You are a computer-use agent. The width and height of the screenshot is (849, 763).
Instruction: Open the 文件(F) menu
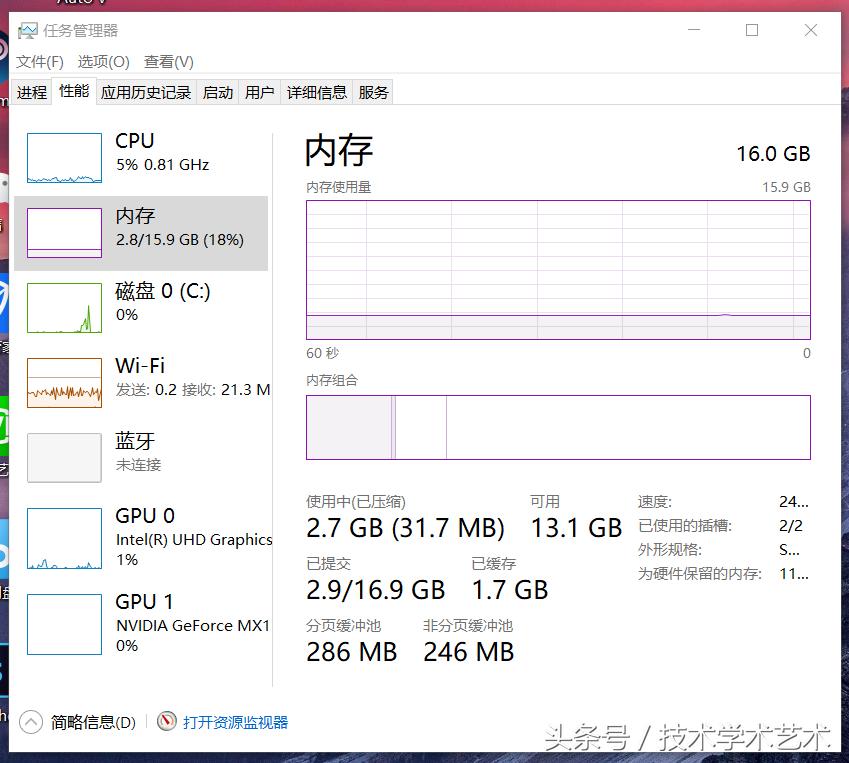pos(40,62)
